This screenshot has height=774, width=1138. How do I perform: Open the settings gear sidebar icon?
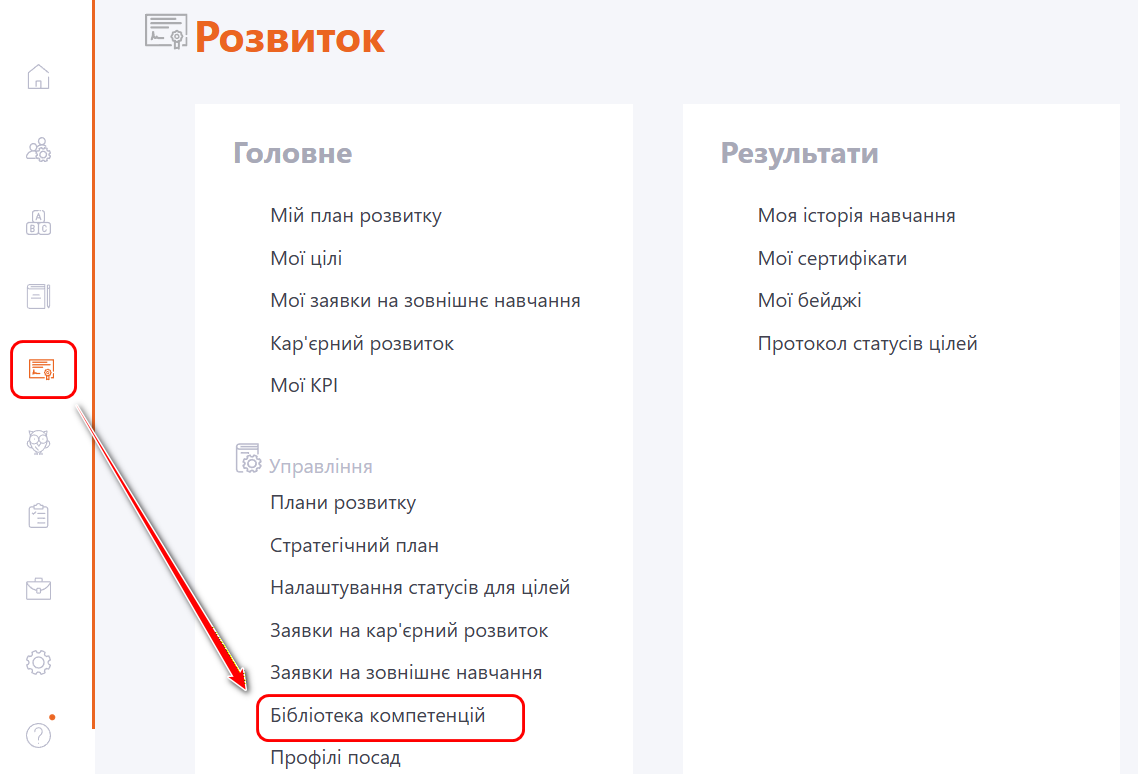click(38, 662)
